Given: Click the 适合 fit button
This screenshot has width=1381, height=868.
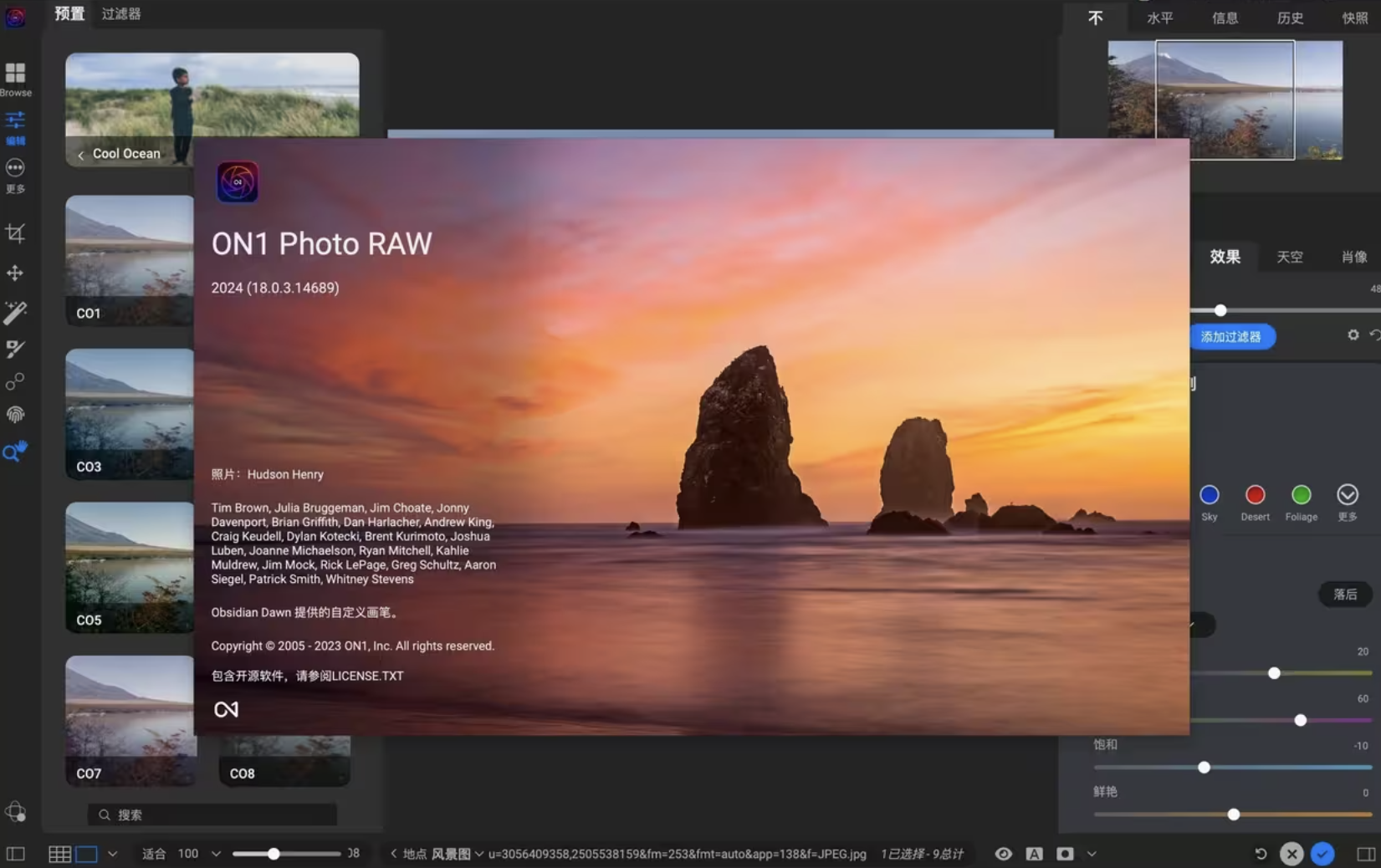Looking at the screenshot, I should pos(154,854).
